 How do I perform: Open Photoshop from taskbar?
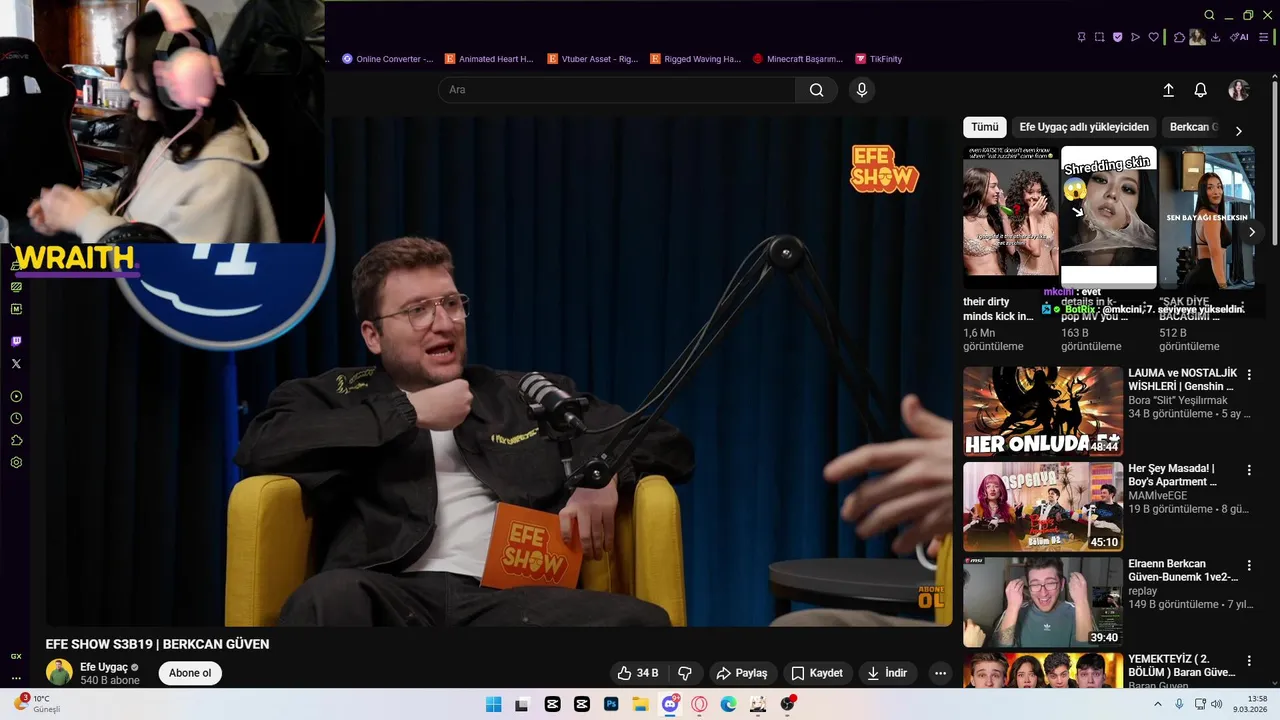(611, 704)
